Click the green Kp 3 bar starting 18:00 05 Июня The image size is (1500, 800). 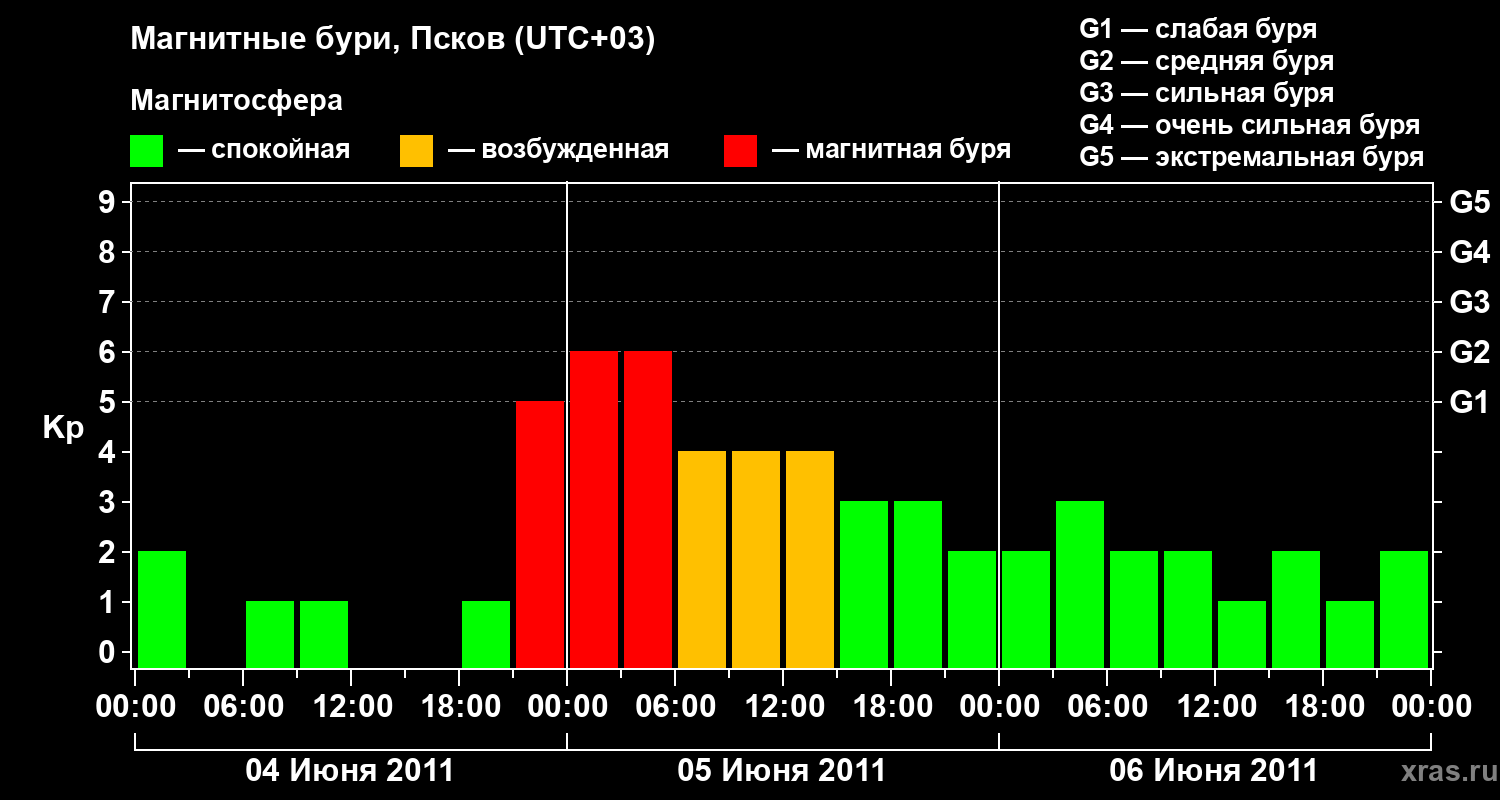coord(918,585)
